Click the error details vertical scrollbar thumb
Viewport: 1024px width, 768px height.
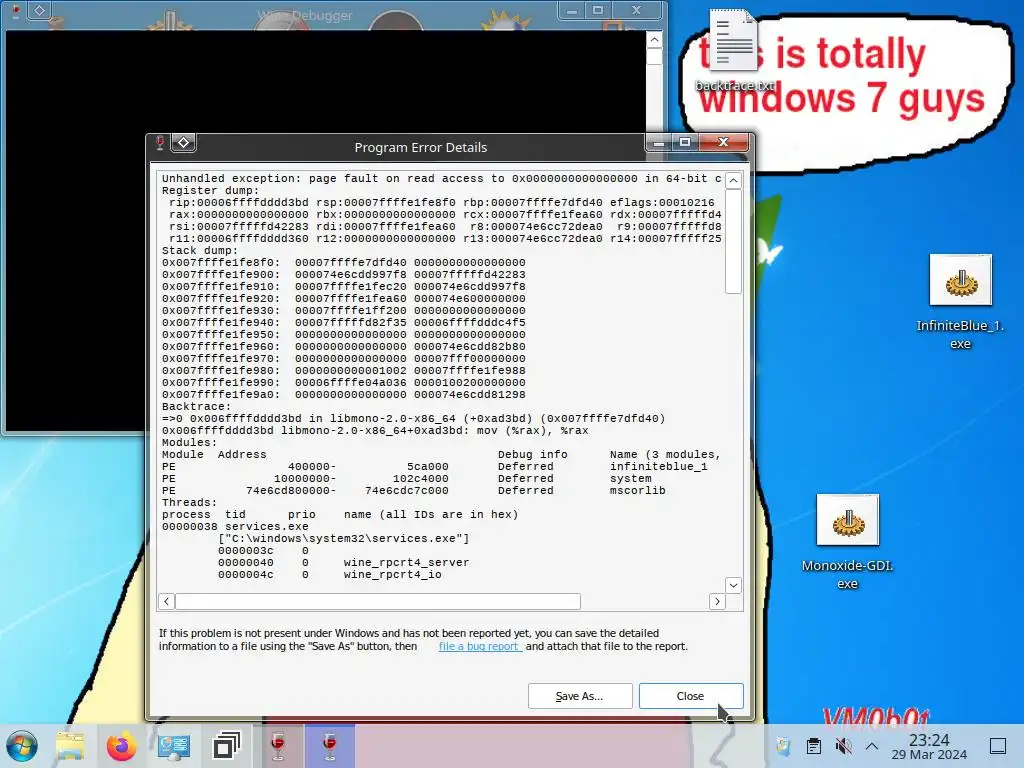point(733,241)
